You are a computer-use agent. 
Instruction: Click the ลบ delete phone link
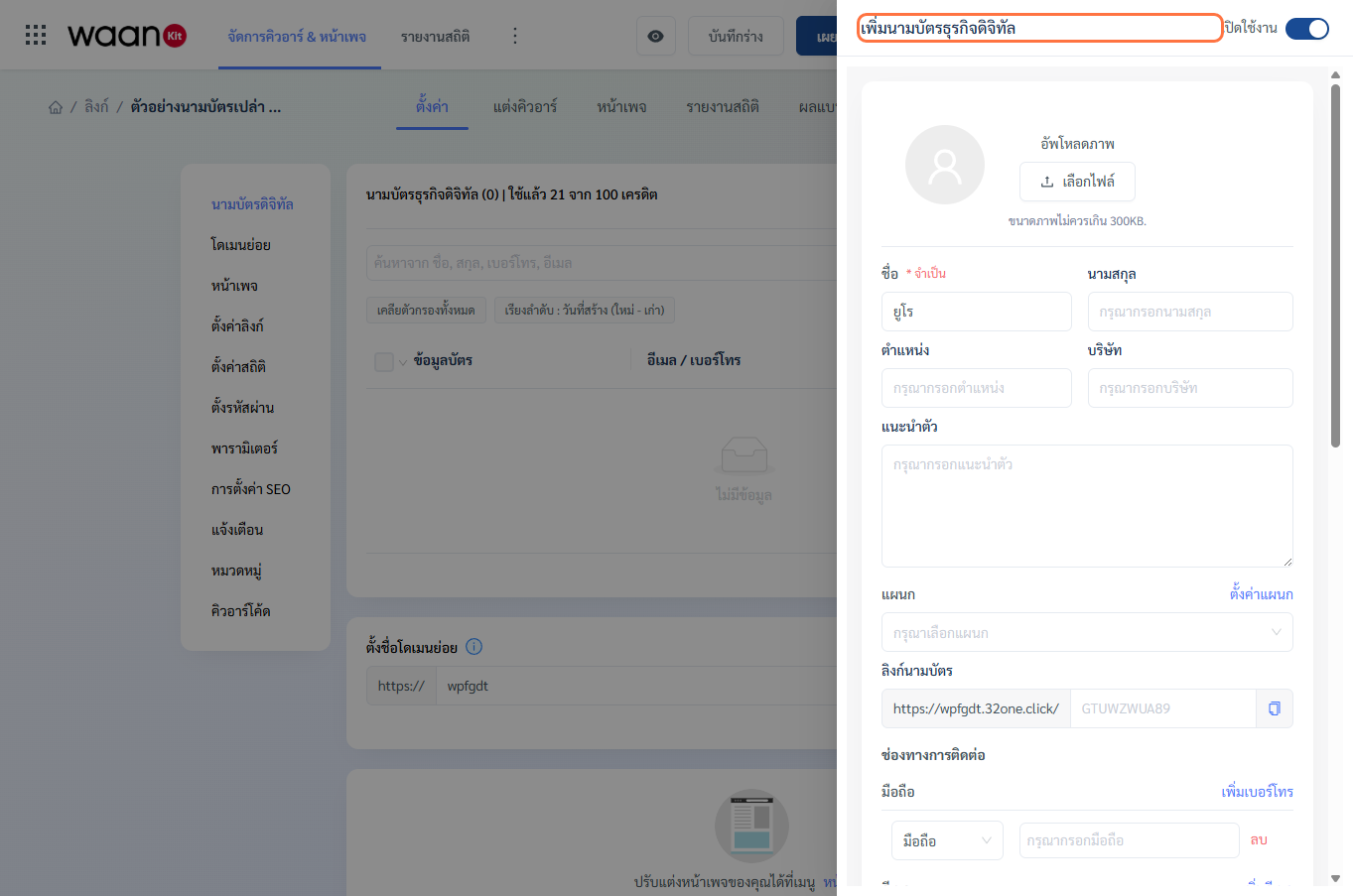[1259, 840]
